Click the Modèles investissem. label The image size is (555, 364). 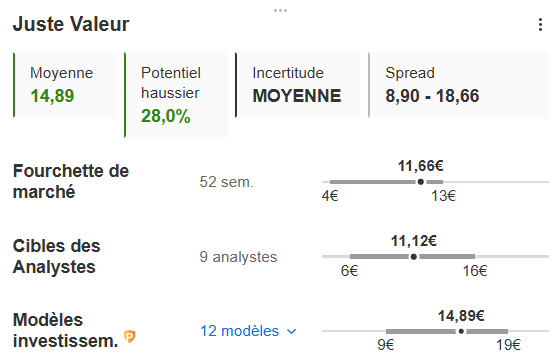65,330
